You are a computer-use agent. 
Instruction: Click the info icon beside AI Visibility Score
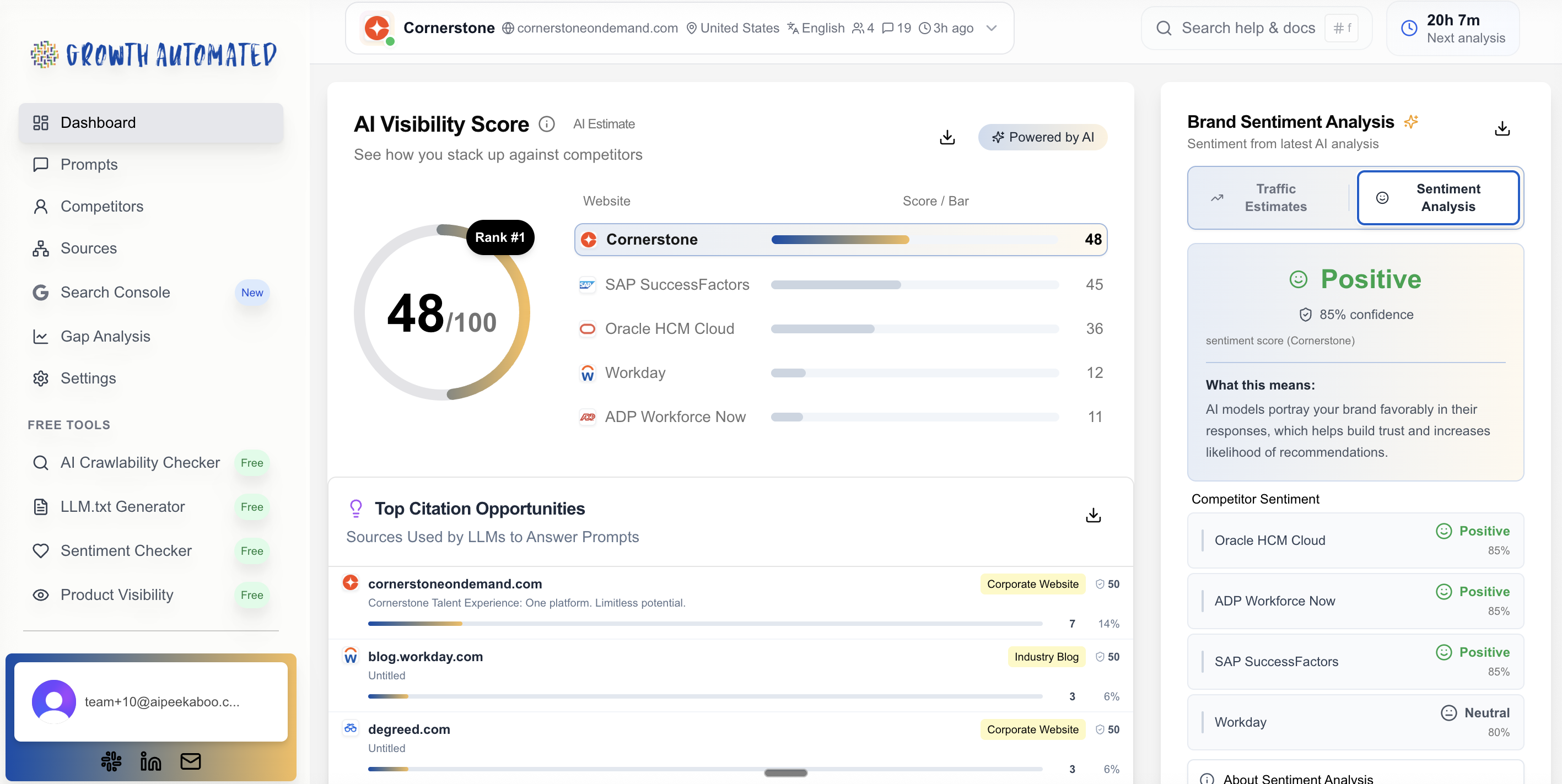pyautogui.click(x=546, y=125)
